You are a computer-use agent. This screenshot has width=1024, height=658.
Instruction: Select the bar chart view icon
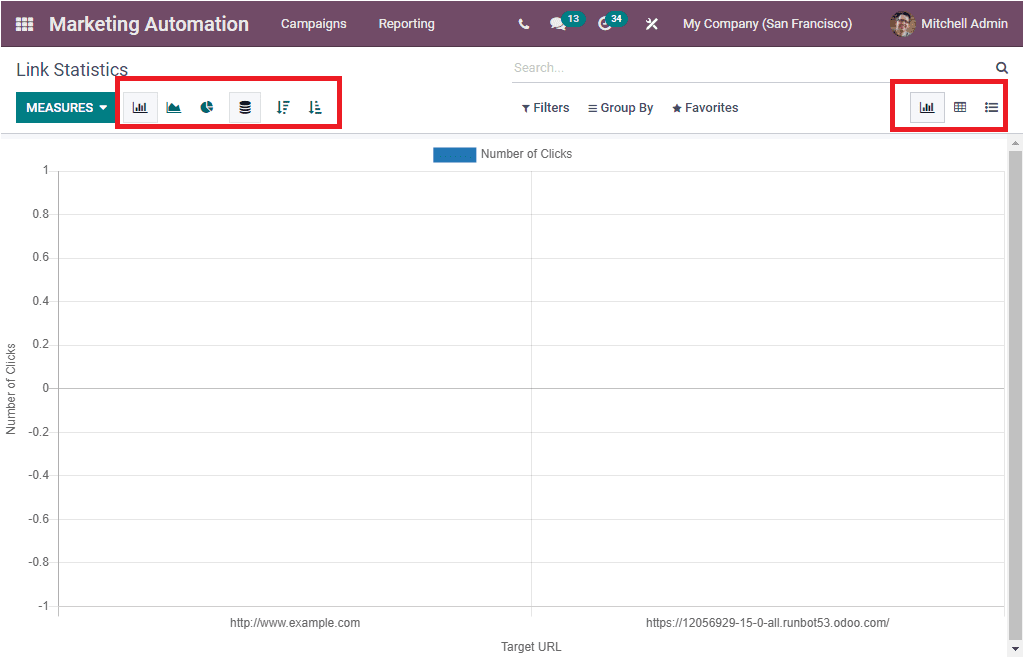point(140,107)
